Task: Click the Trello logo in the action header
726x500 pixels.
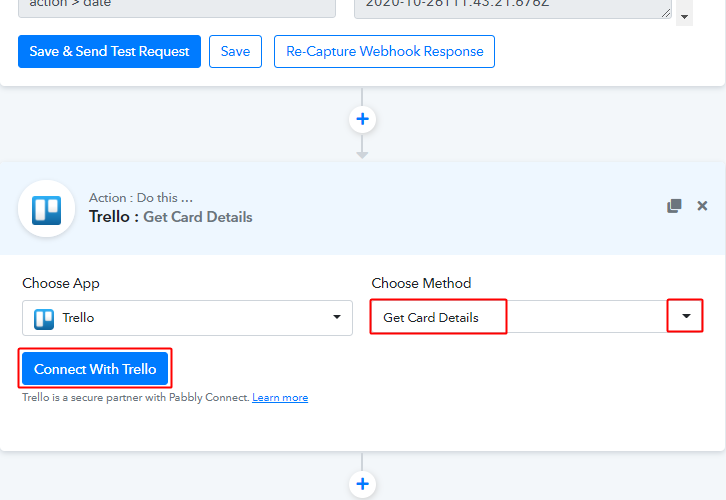Action: [x=46, y=209]
